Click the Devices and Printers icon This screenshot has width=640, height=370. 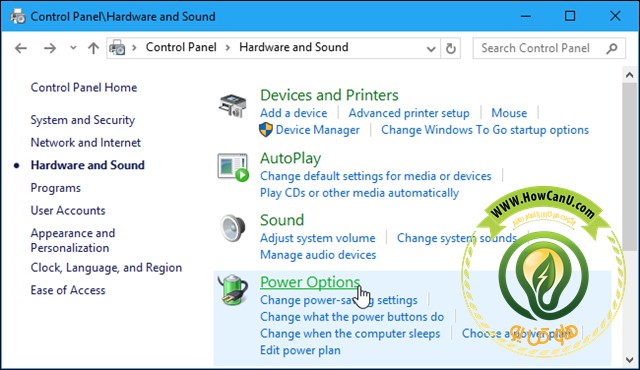[x=232, y=106]
